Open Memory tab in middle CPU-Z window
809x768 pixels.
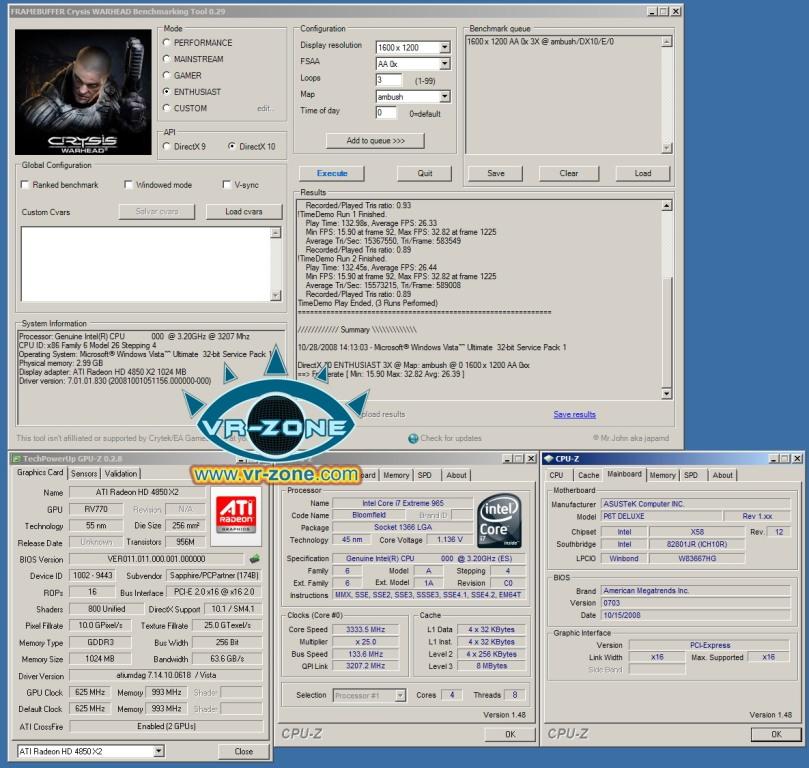tap(396, 475)
